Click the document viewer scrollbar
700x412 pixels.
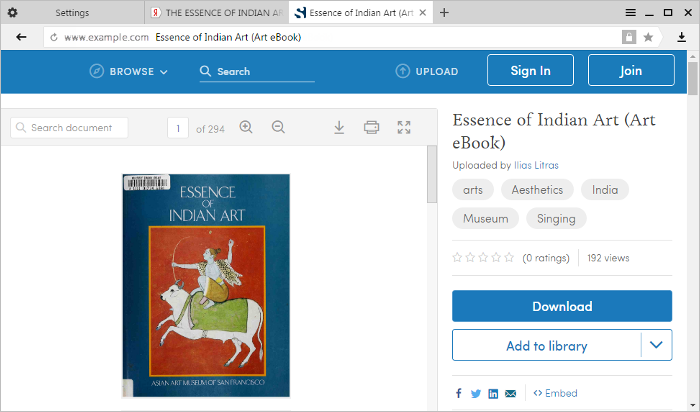coord(432,174)
